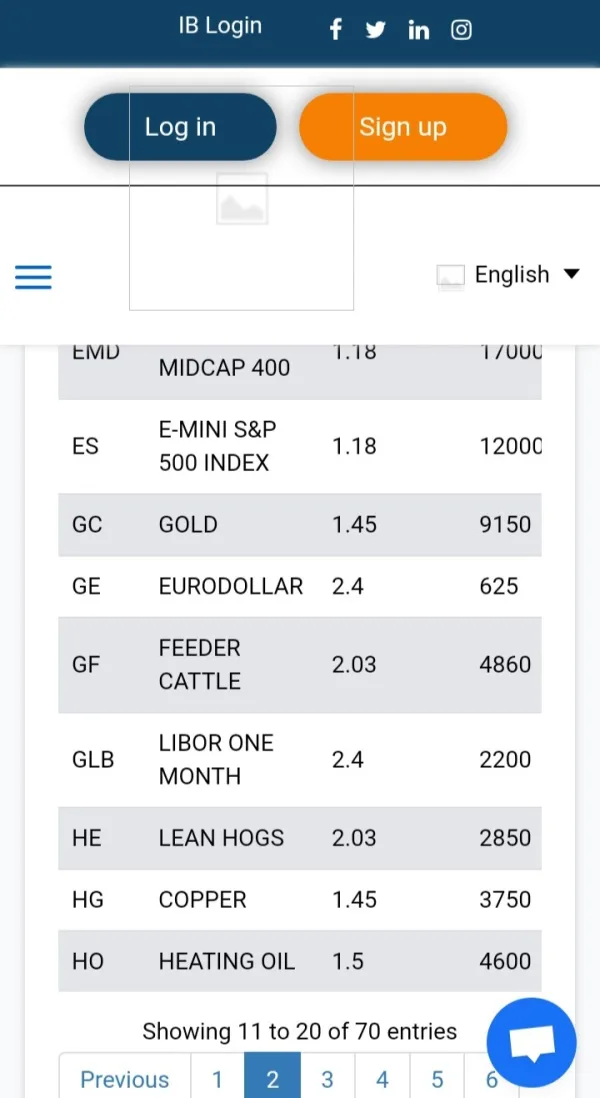The image size is (600, 1098).
Task: Open the Twitter social icon
Action: coord(376,30)
